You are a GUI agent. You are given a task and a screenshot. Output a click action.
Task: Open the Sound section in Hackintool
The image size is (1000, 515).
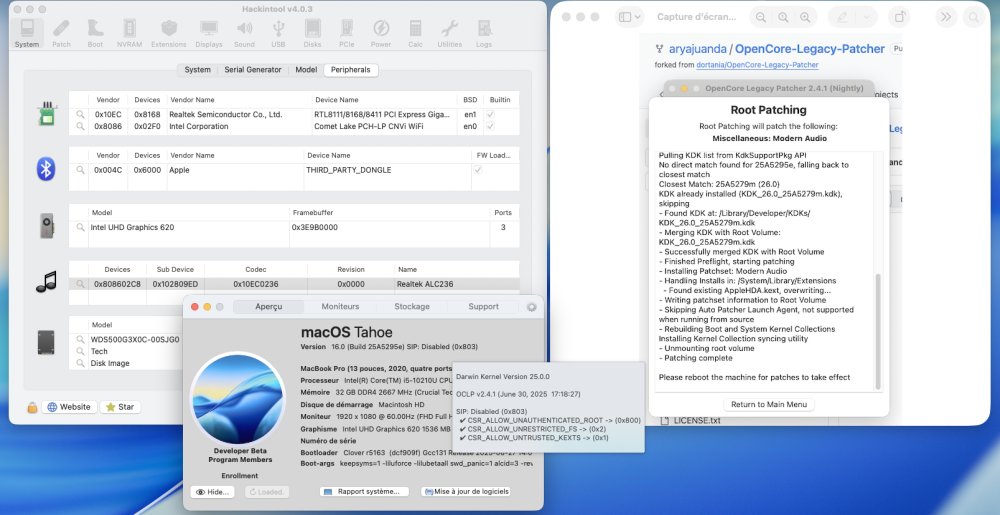(244, 33)
